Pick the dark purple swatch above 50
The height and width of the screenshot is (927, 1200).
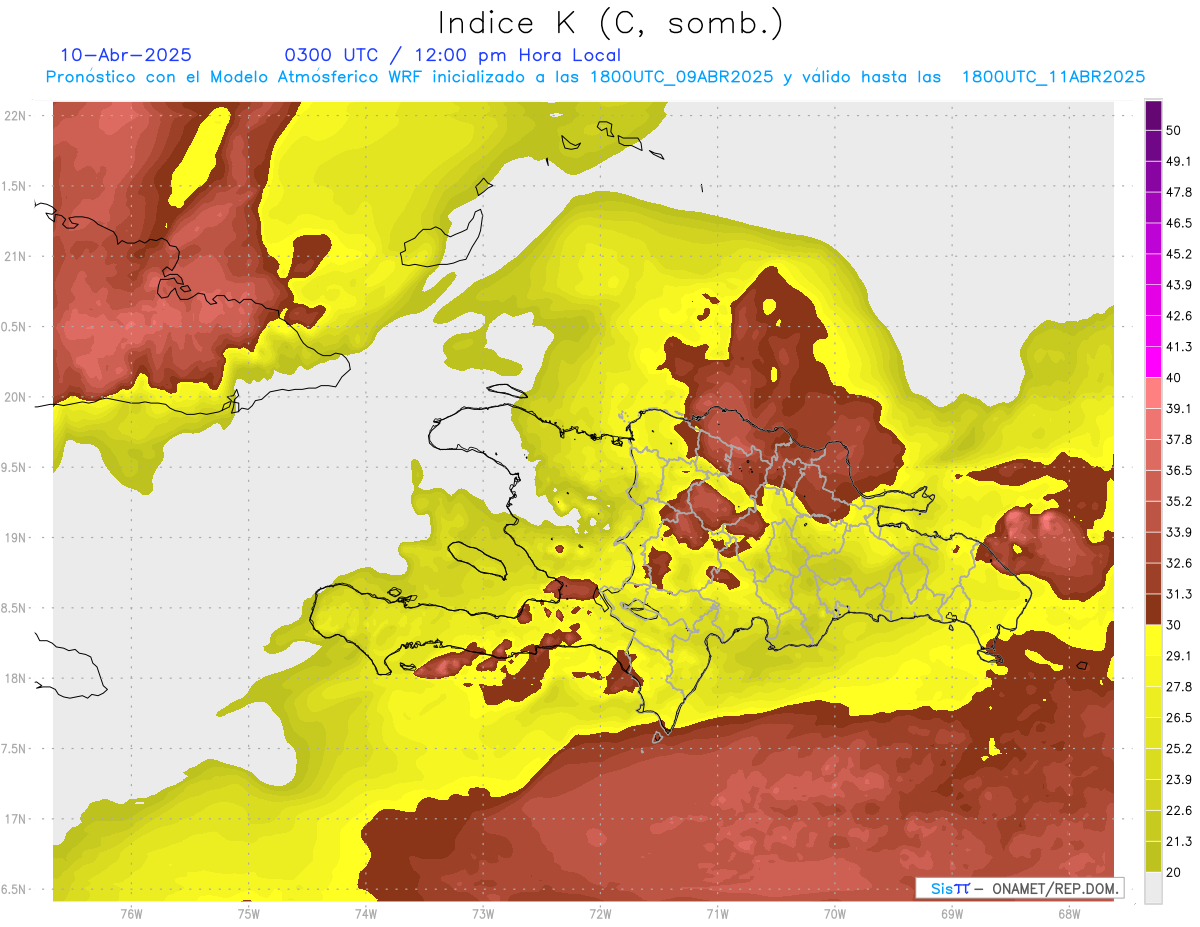tap(1153, 115)
